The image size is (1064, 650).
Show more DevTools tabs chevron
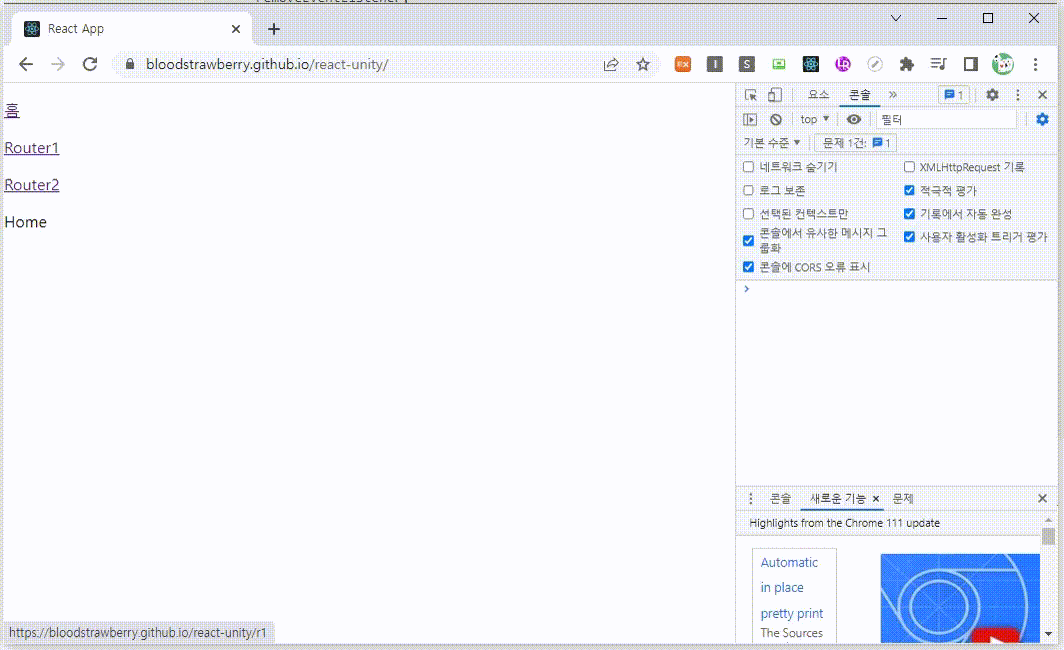[893, 95]
